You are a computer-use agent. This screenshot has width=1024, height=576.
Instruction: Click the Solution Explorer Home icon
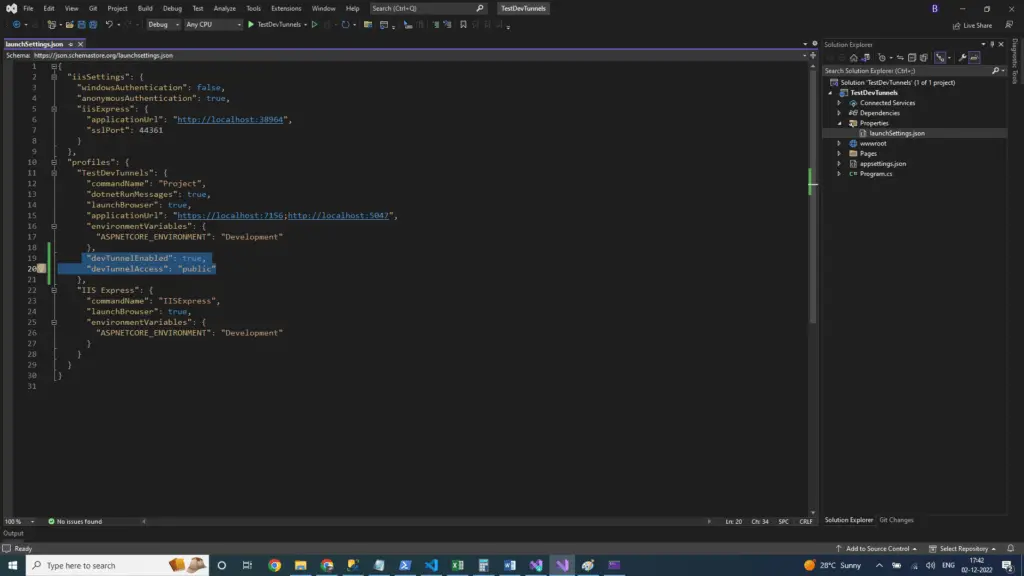point(854,57)
